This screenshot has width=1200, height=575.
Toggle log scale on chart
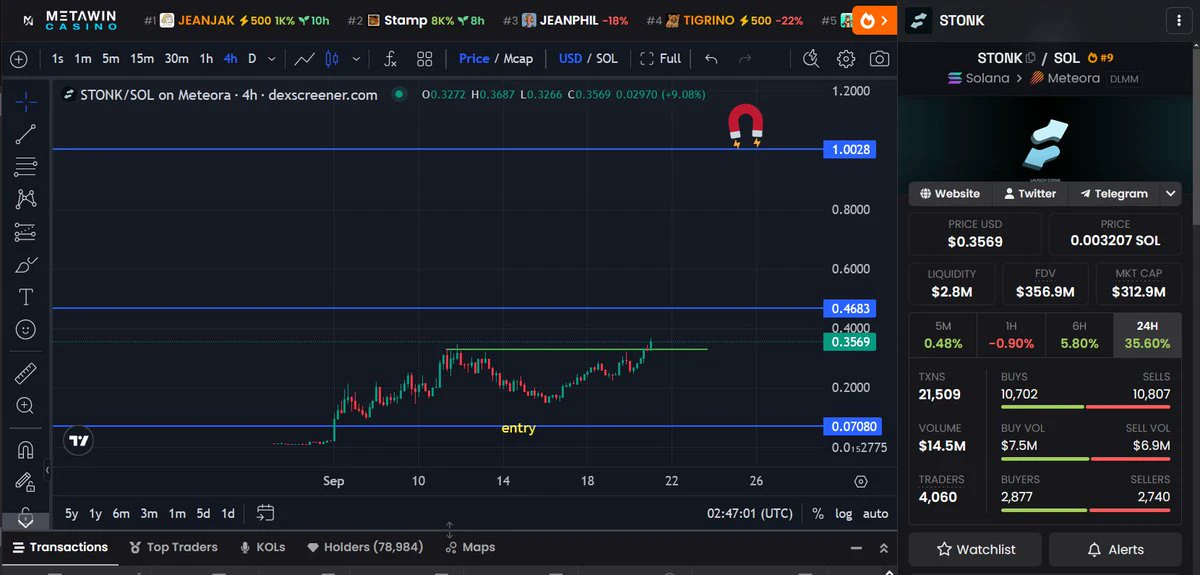click(844, 514)
